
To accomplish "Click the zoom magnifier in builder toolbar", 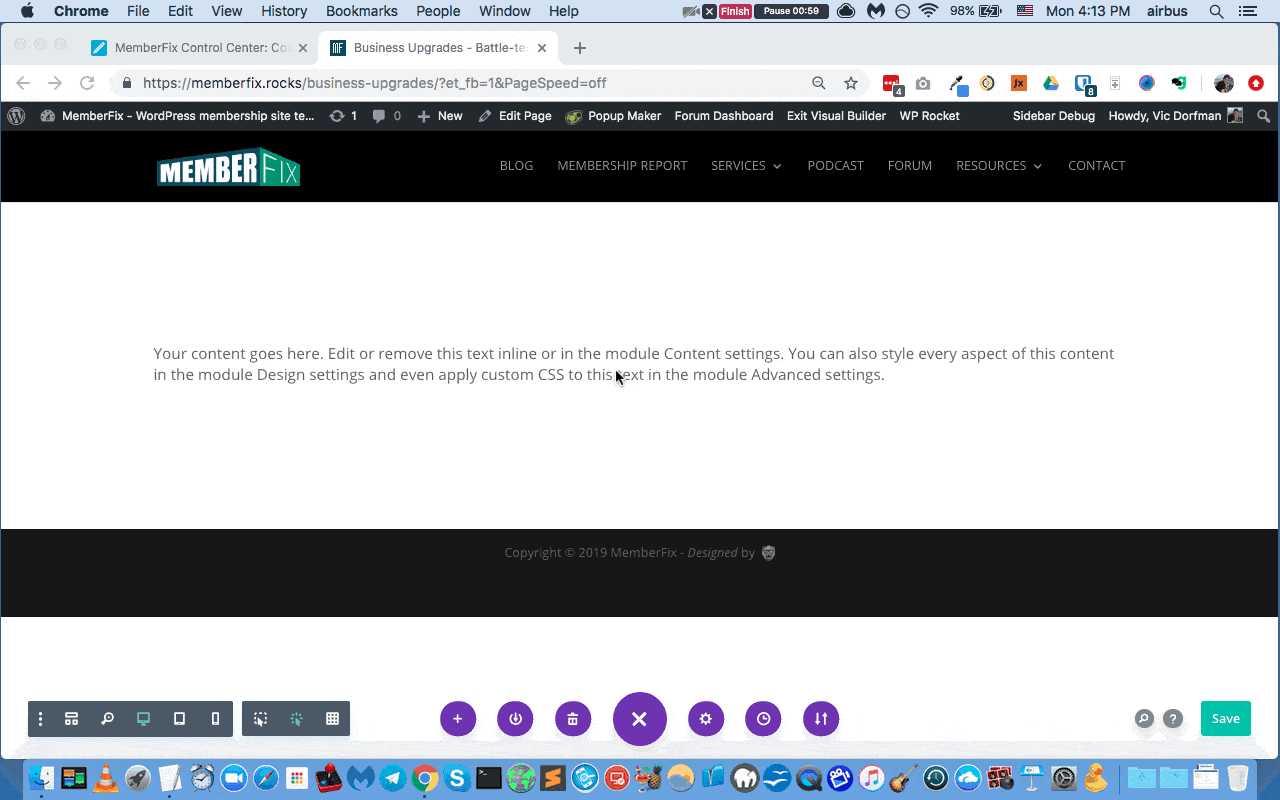I will (107, 719).
